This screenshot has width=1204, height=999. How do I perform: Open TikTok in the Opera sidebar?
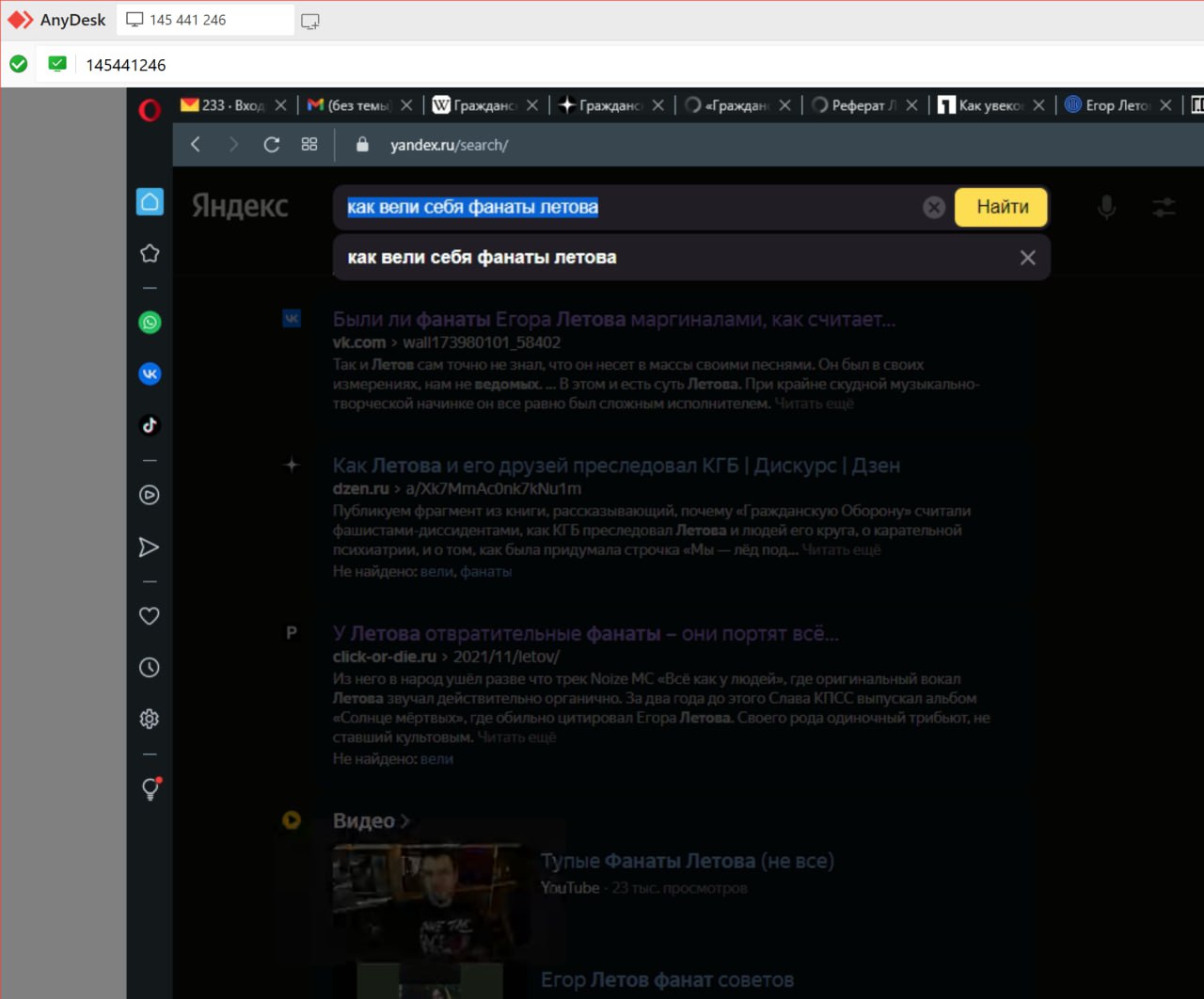pyautogui.click(x=150, y=425)
